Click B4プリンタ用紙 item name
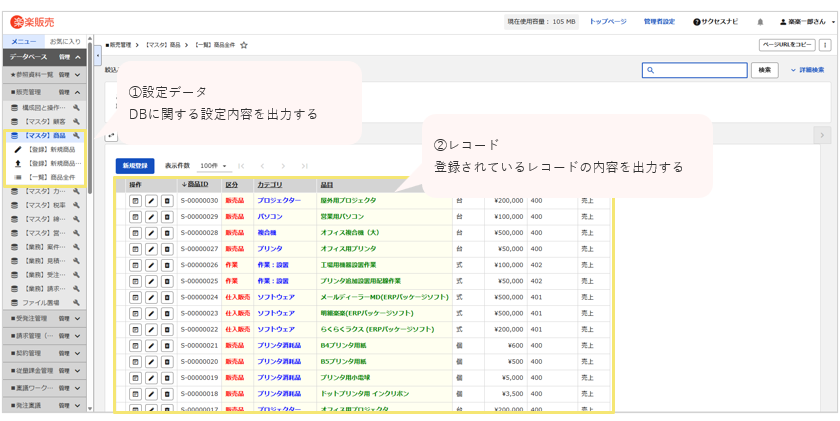This screenshot has width=840, height=421. click(x=341, y=345)
